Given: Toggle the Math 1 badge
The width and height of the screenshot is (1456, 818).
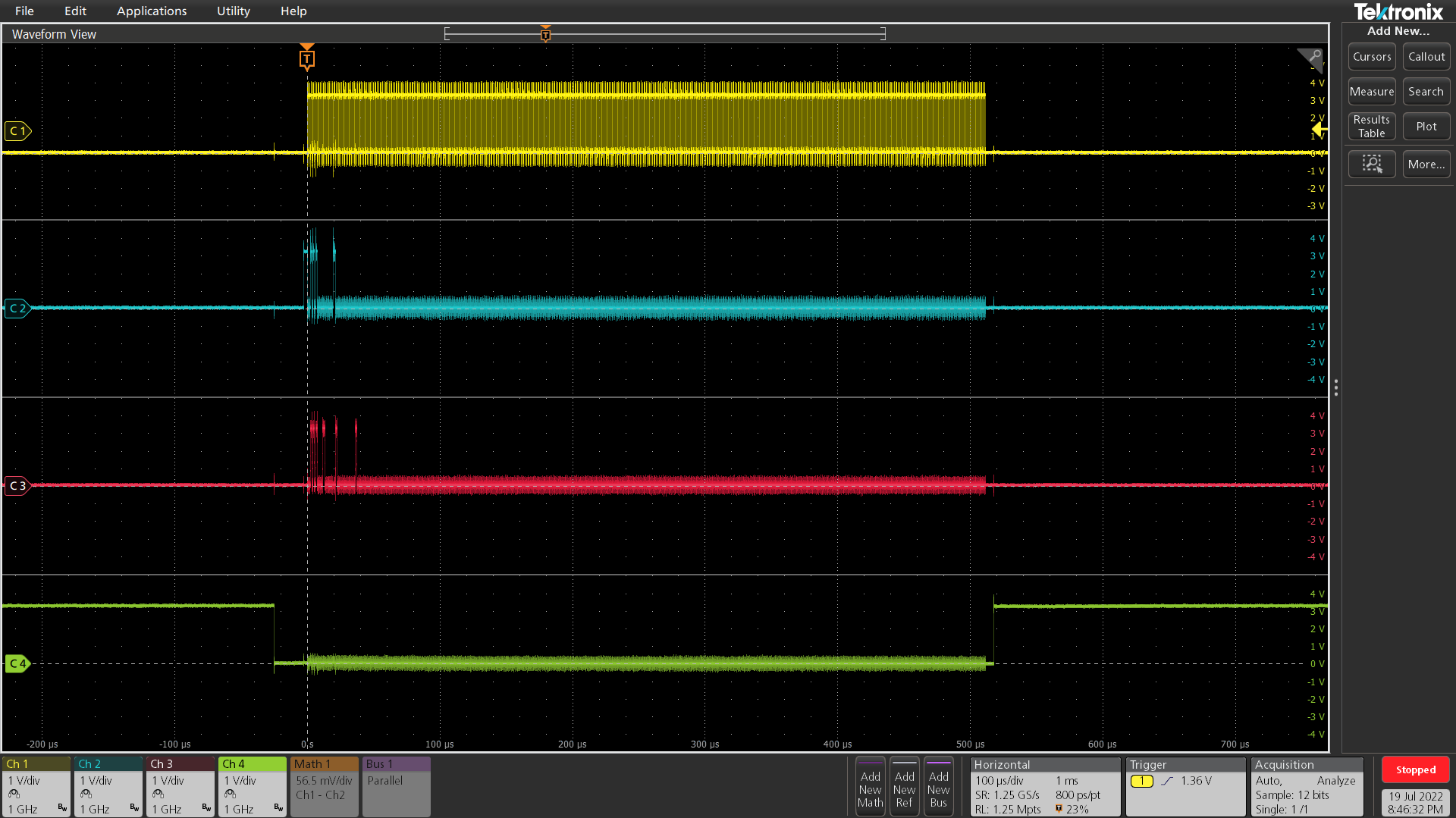Looking at the screenshot, I should (x=324, y=786).
